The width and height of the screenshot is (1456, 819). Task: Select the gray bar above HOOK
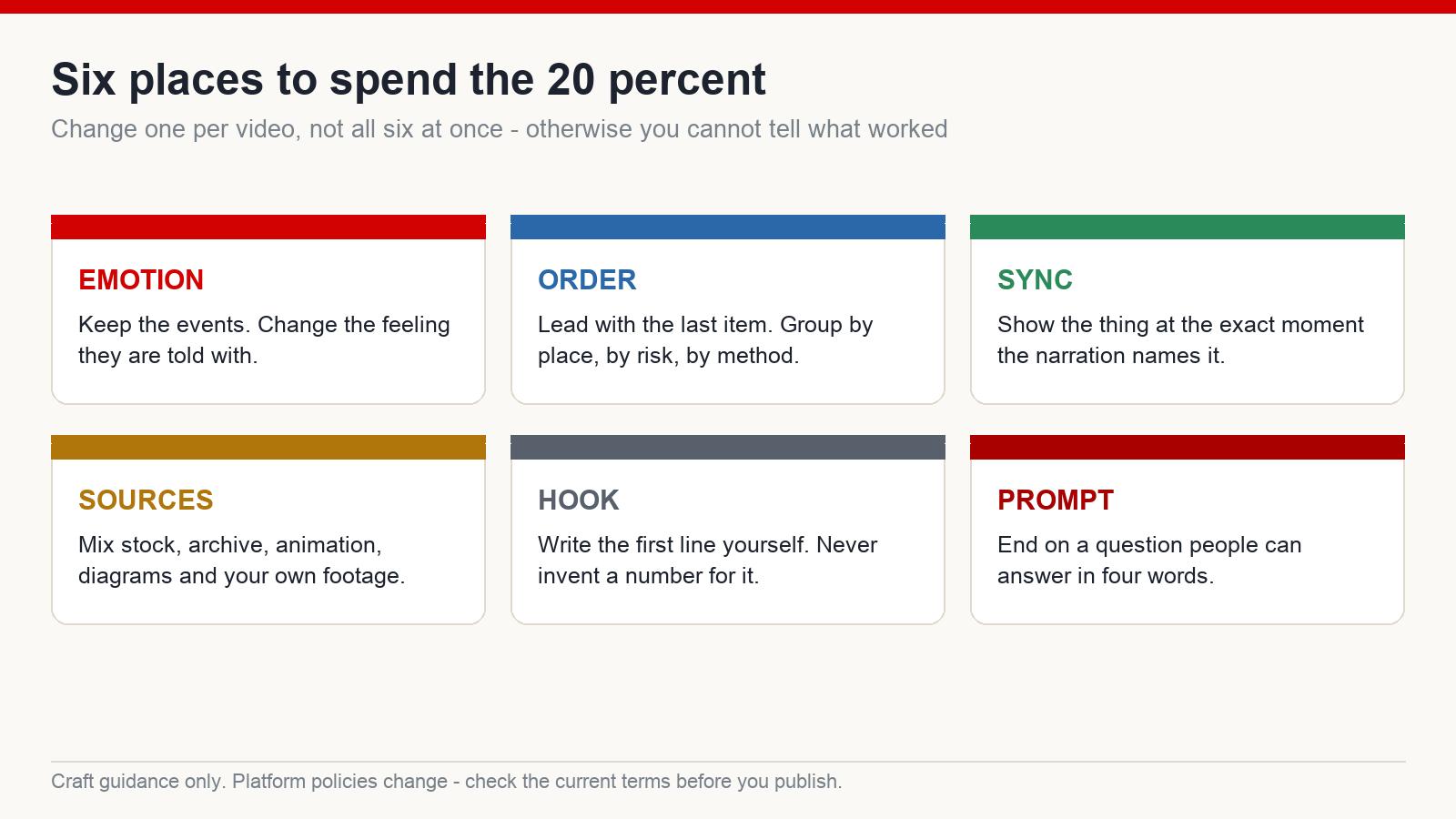[x=728, y=447]
